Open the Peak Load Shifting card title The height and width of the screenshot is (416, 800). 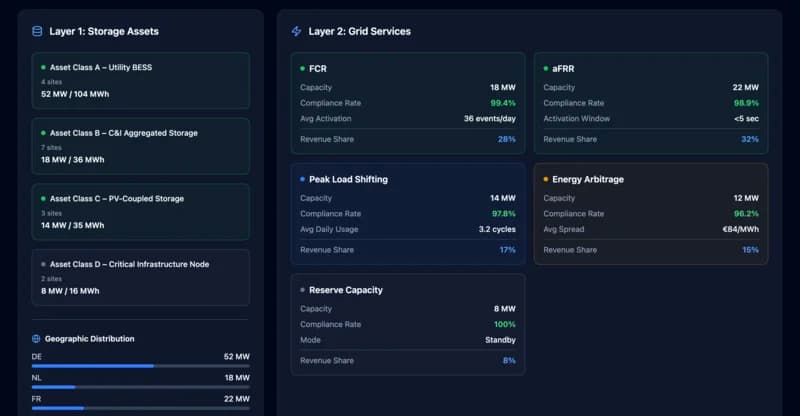[x=348, y=179]
